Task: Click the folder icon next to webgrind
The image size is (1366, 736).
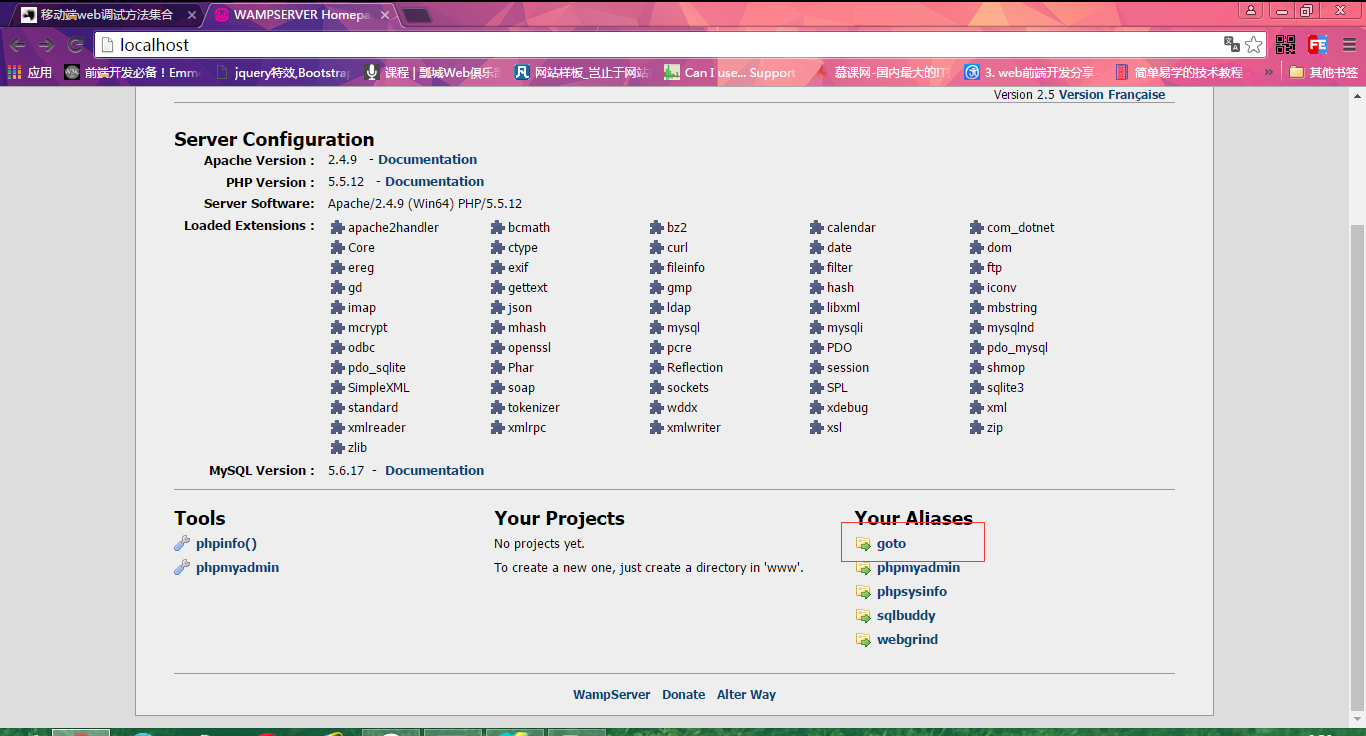Action: coord(863,640)
